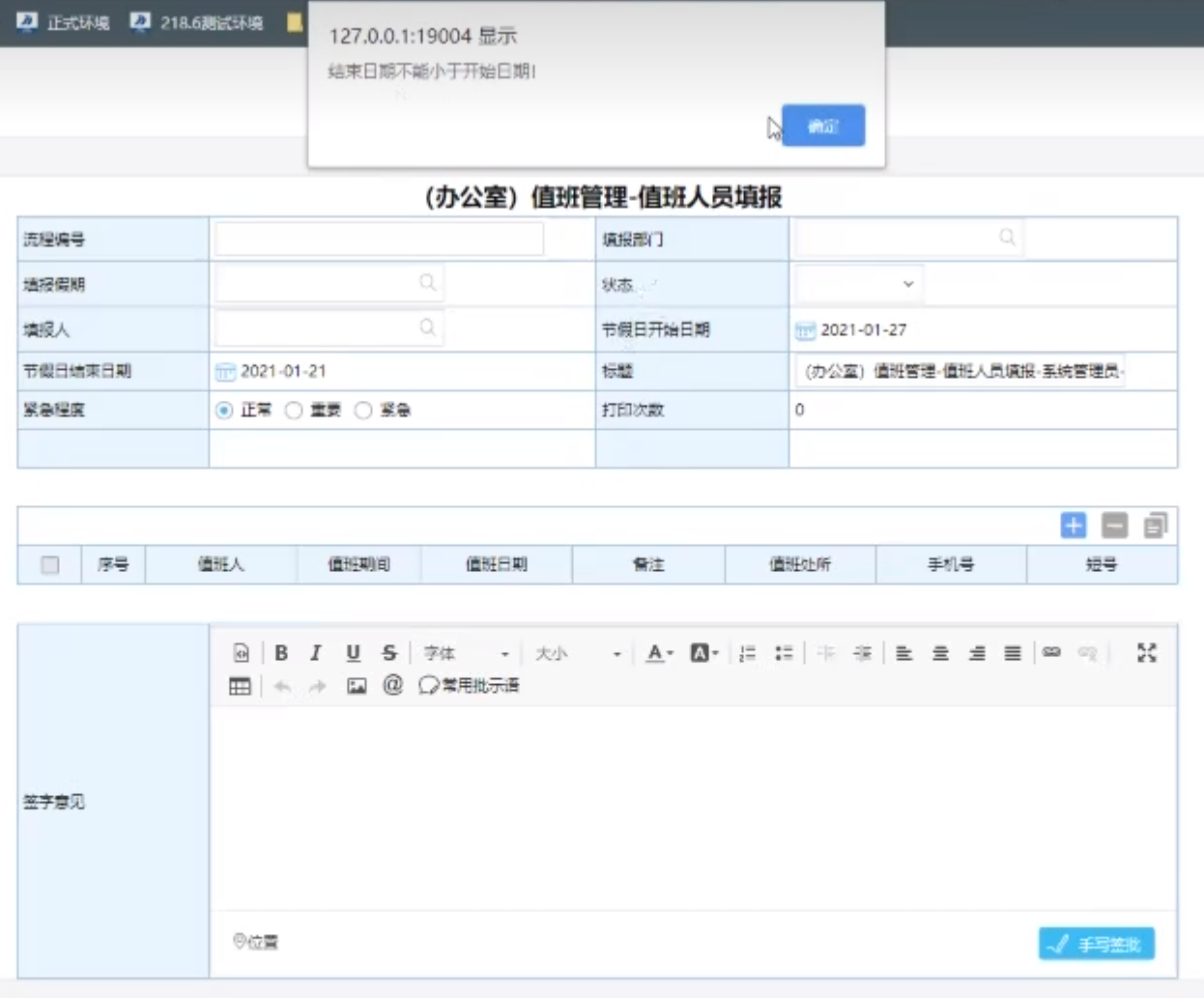Open the text color picker
Screen dimensions: 1204x998
(x=660, y=653)
